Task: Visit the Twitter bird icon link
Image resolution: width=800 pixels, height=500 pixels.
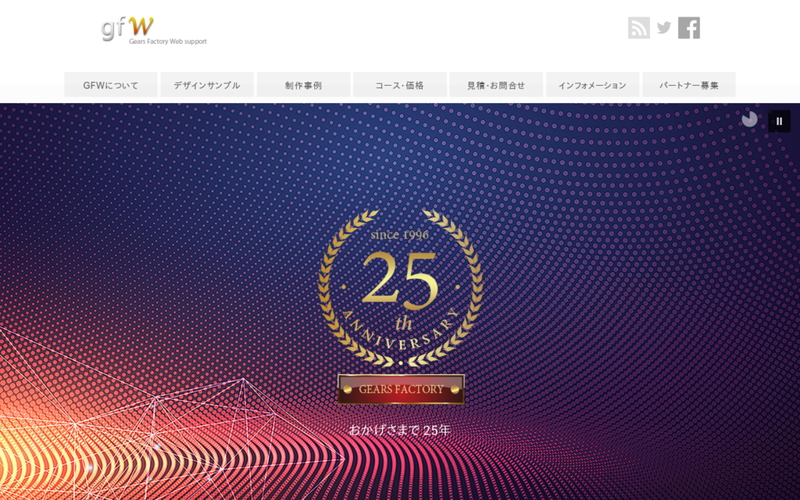Action: point(664,28)
